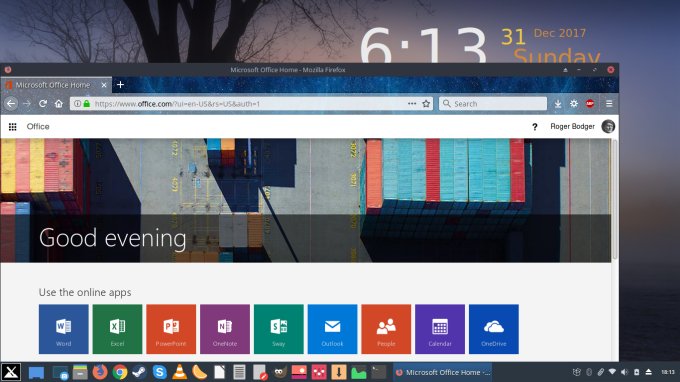Click the show desktop taskbar icon
The height and width of the screenshot is (382, 680).
tap(36, 372)
